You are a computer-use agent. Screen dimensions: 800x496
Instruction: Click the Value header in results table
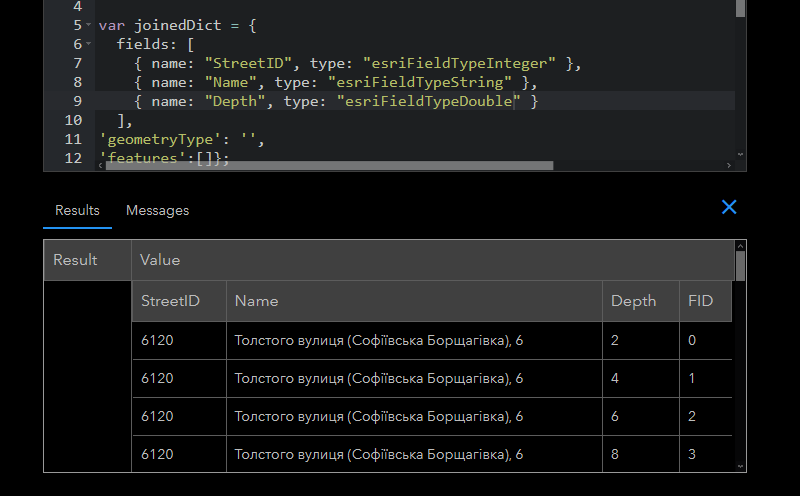point(160,260)
